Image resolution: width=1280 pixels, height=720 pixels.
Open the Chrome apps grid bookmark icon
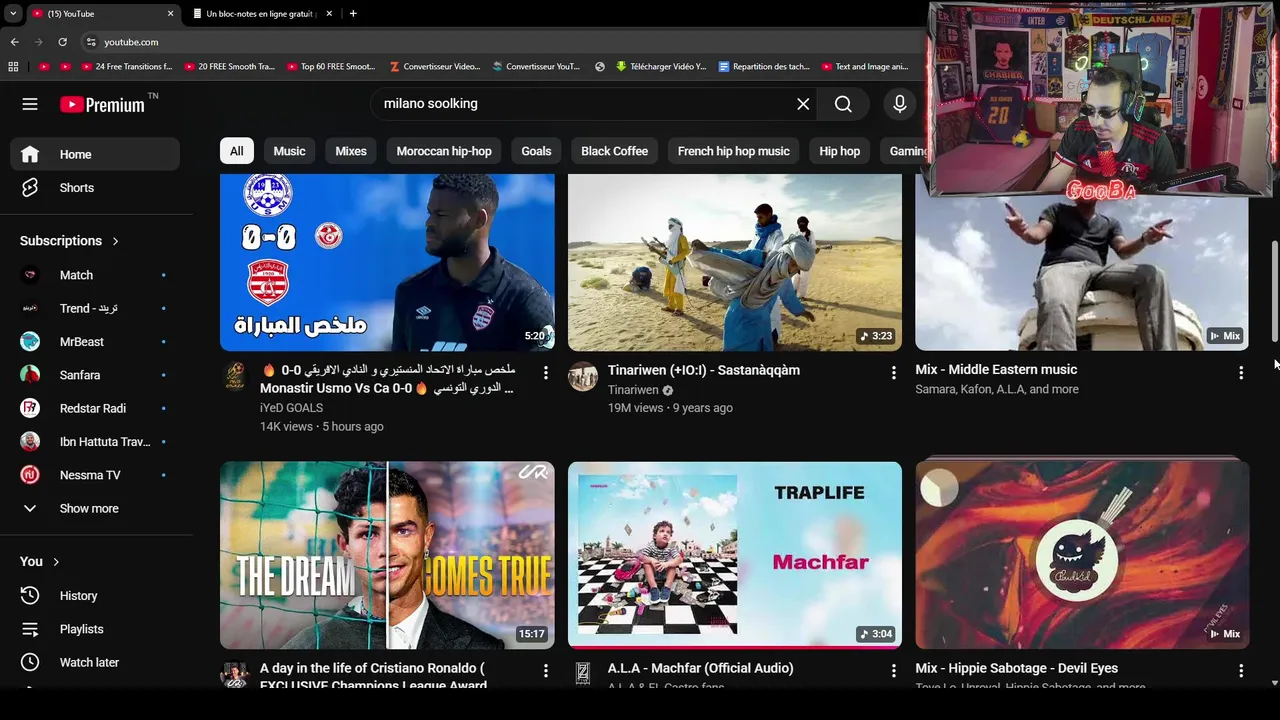13,67
